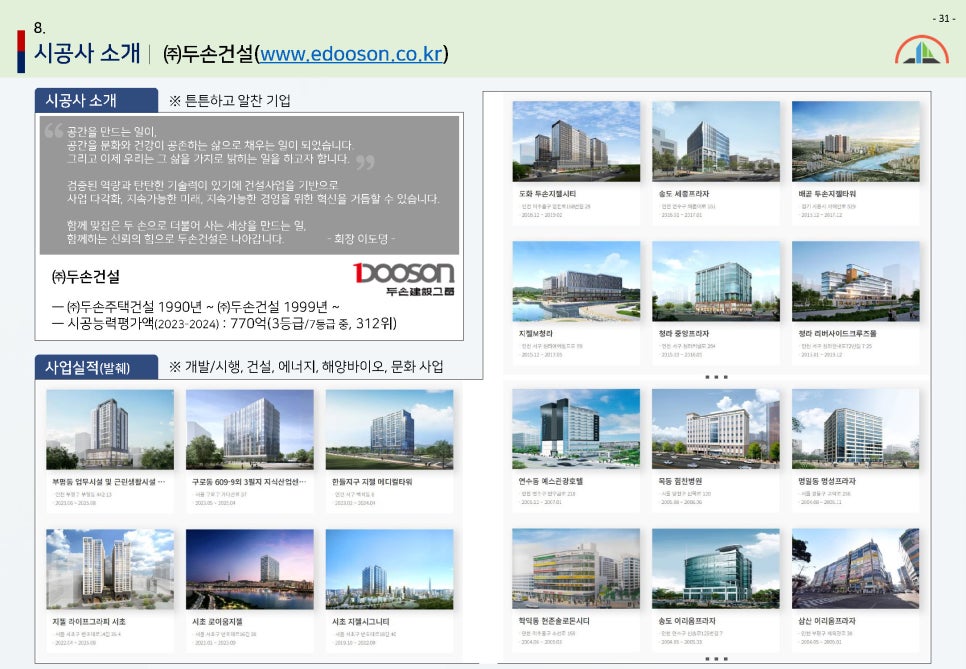The image size is (966, 669).
Task: Select the caption text 학익동 현존솔로몬시티
Action: 554,621
